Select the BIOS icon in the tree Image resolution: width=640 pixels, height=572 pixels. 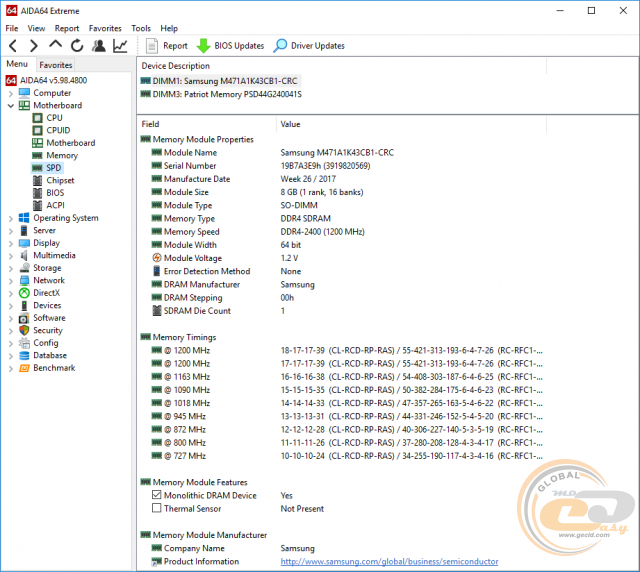pos(38,193)
